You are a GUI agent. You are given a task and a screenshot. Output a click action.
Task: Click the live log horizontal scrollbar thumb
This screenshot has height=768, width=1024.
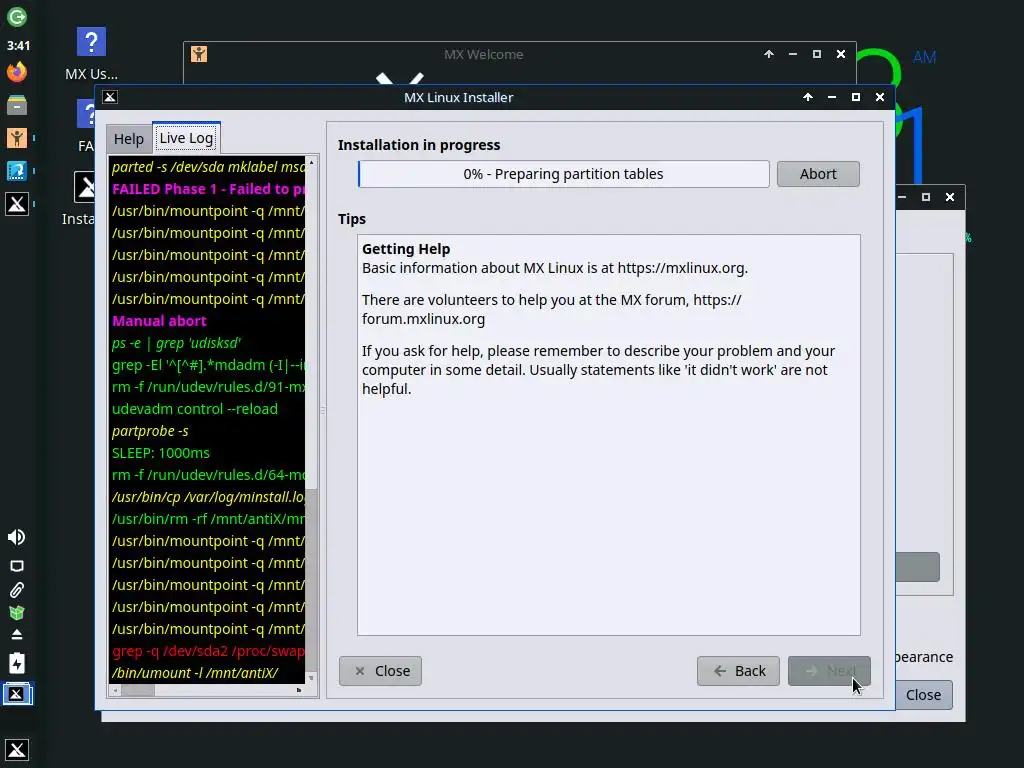pos(138,690)
